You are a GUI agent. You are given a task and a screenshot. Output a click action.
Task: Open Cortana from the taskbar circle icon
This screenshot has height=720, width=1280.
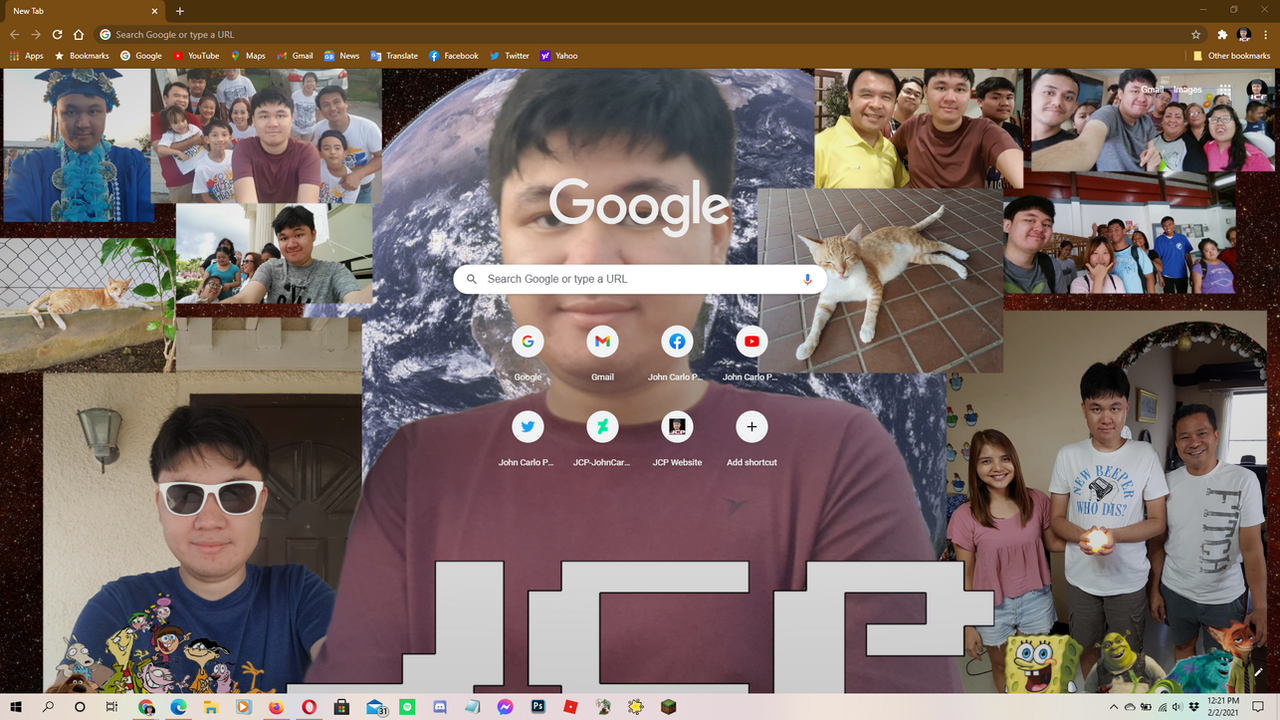coord(80,706)
